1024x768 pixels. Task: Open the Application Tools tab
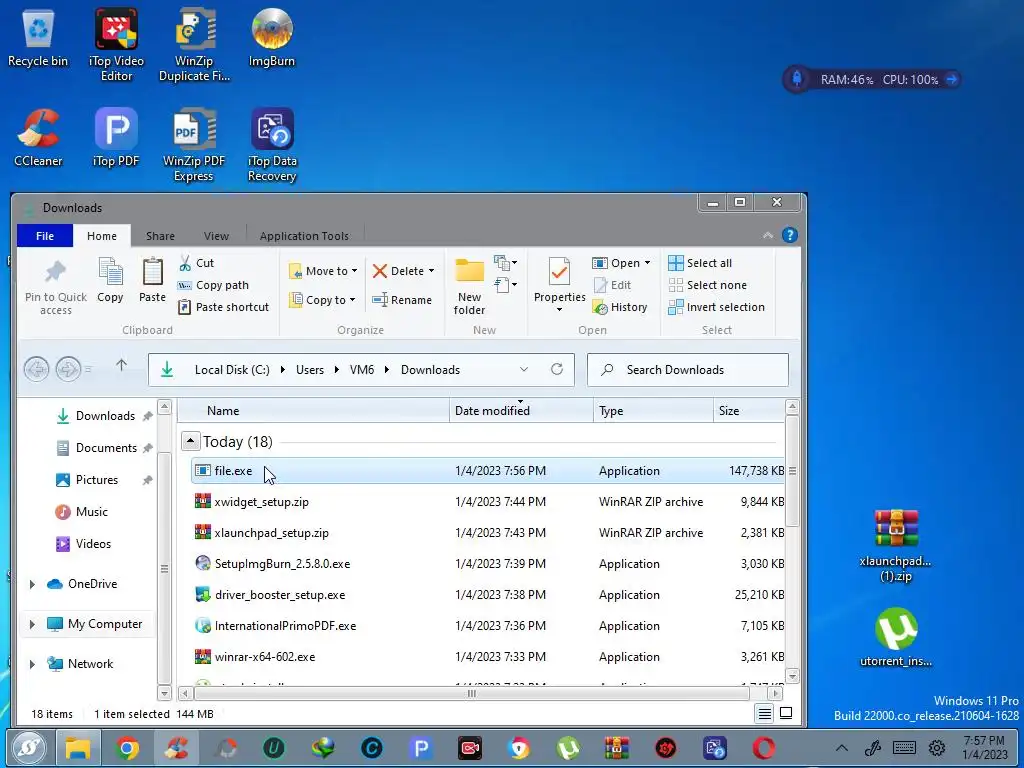[x=304, y=236]
